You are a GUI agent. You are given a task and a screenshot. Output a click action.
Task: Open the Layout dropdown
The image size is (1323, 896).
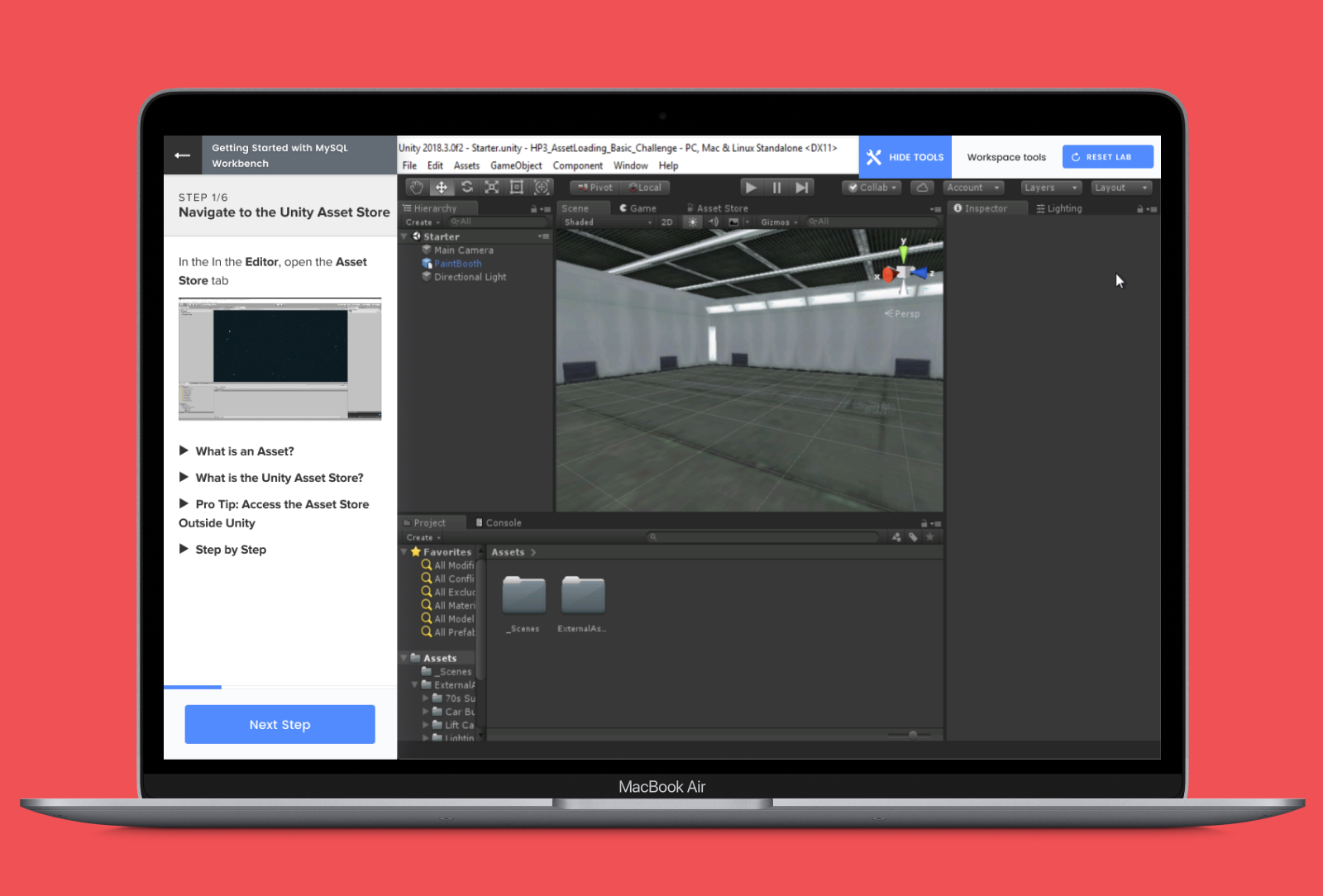point(1121,188)
